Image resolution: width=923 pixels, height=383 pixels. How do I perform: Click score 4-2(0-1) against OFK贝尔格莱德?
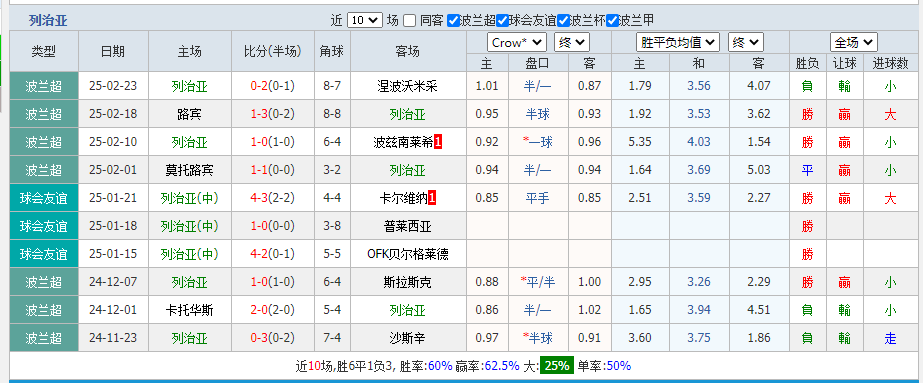click(273, 254)
